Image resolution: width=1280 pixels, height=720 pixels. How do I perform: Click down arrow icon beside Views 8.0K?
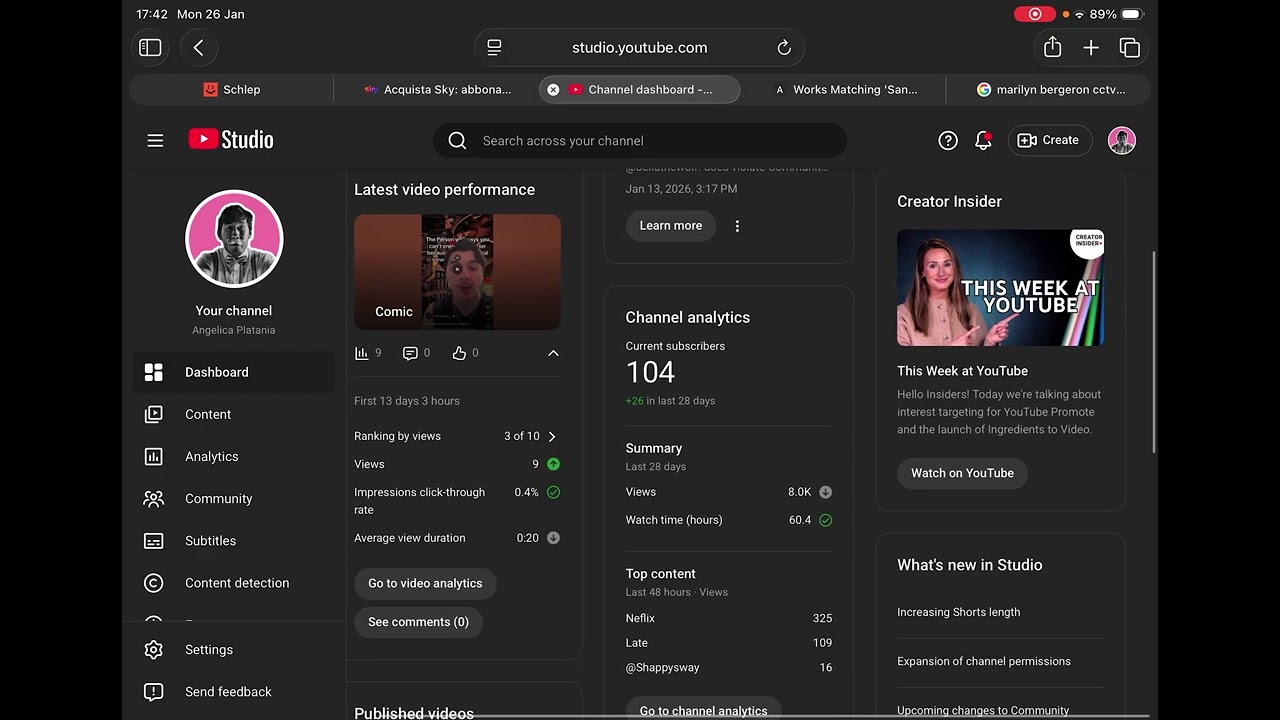[825, 492]
